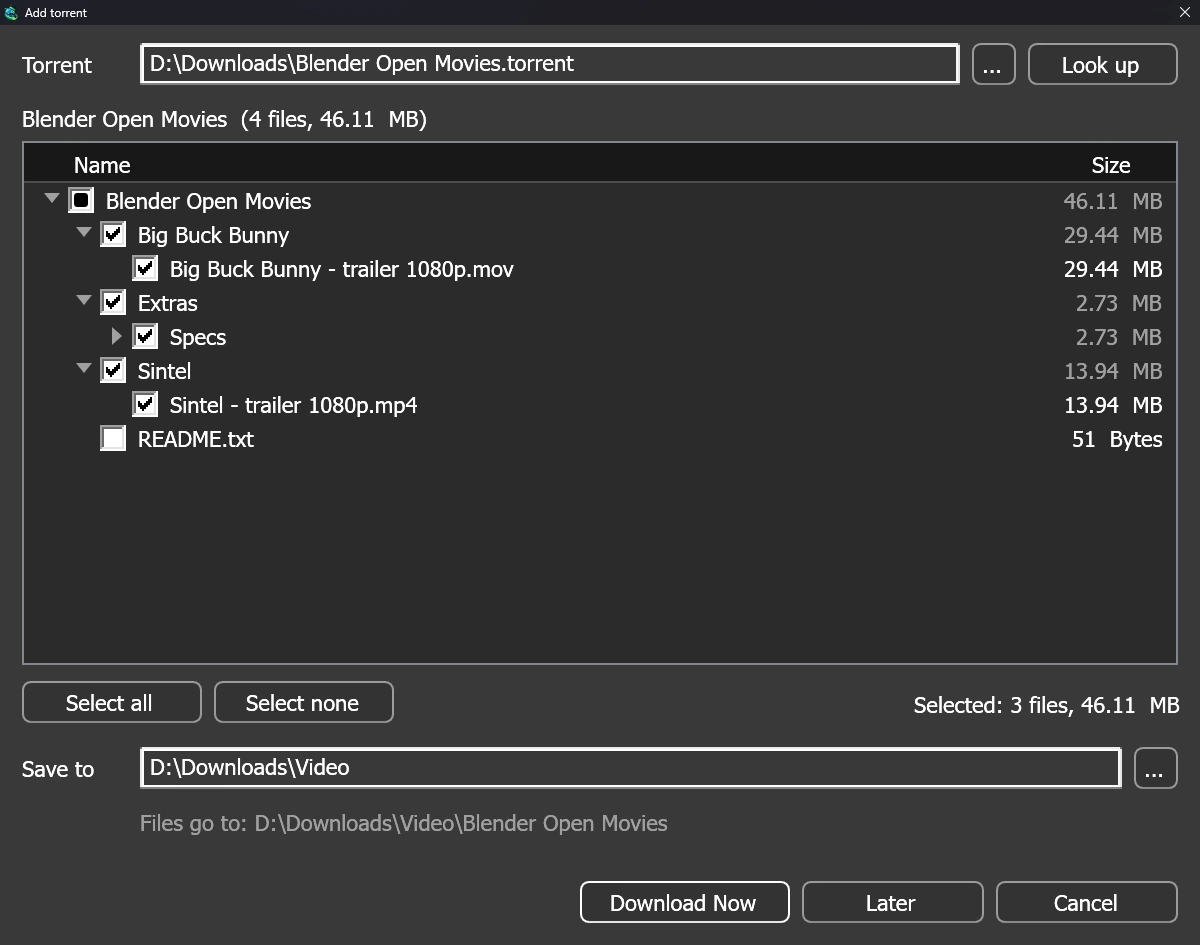Image resolution: width=1200 pixels, height=945 pixels.
Task: Sort files by the Size column header
Action: pos(1111,165)
